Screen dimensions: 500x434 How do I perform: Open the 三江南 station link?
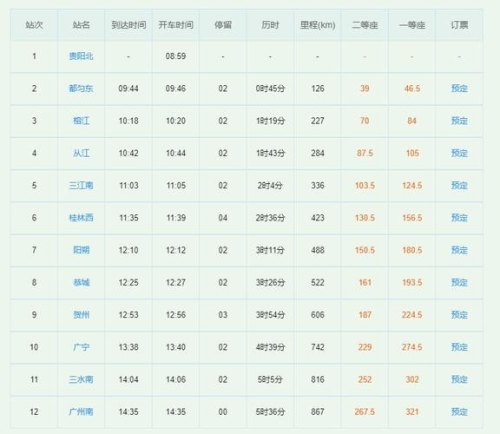click(81, 185)
